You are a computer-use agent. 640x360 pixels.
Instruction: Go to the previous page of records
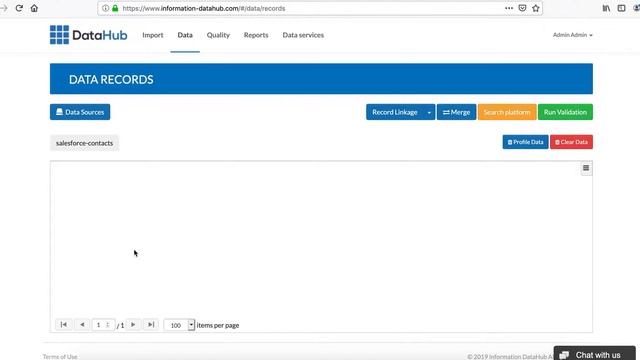pos(82,324)
